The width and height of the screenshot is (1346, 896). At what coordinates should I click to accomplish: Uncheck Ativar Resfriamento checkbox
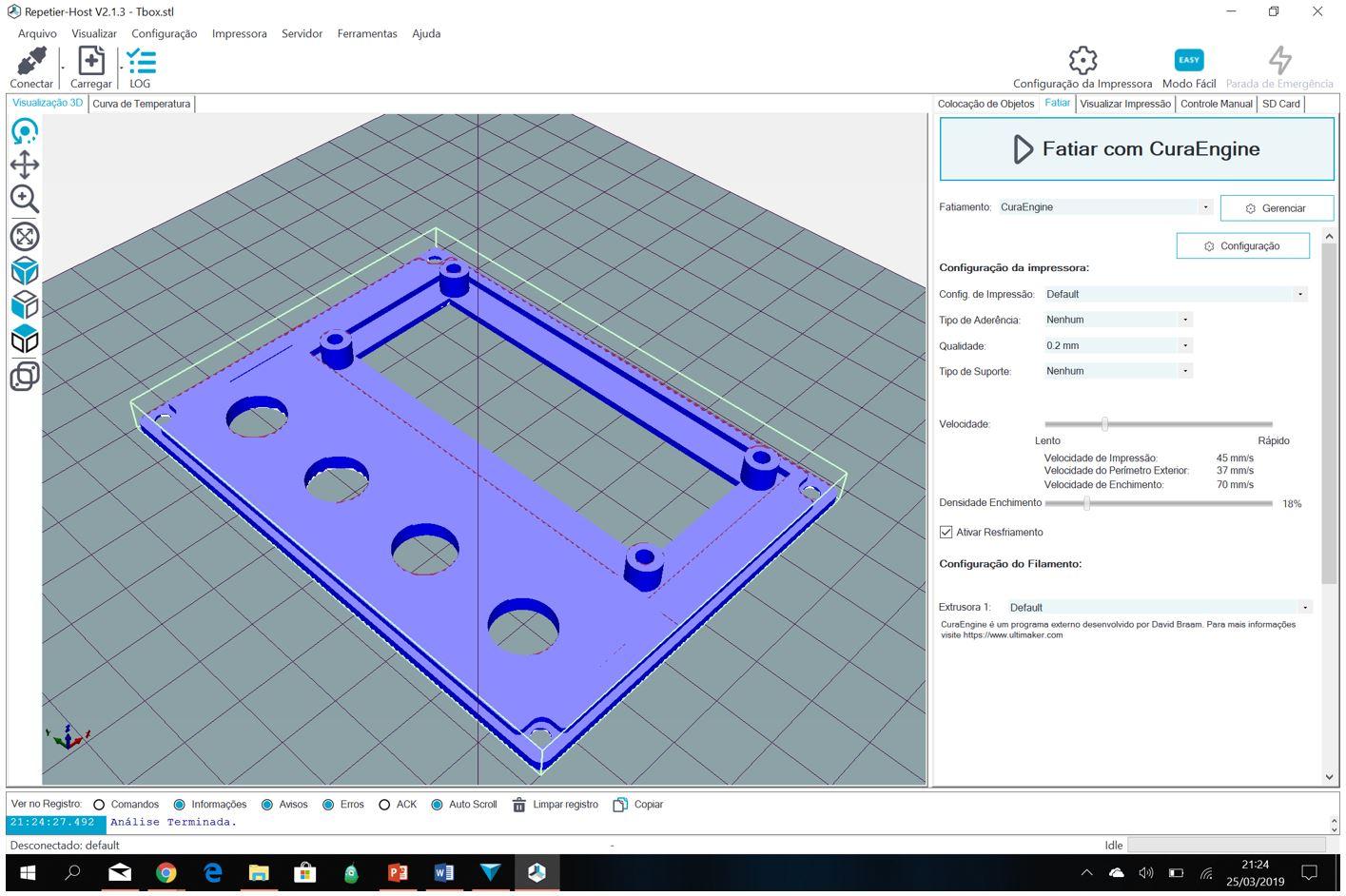click(x=946, y=532)
